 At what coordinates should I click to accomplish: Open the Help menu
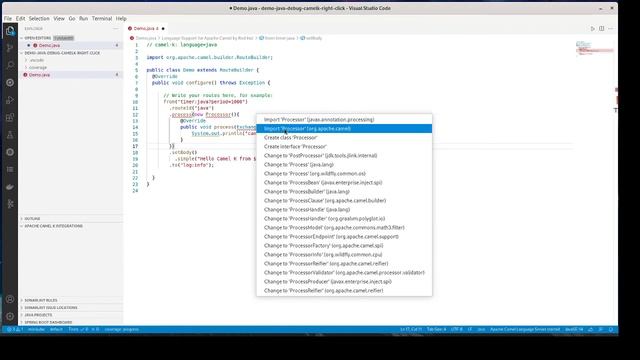click(121, 18)
